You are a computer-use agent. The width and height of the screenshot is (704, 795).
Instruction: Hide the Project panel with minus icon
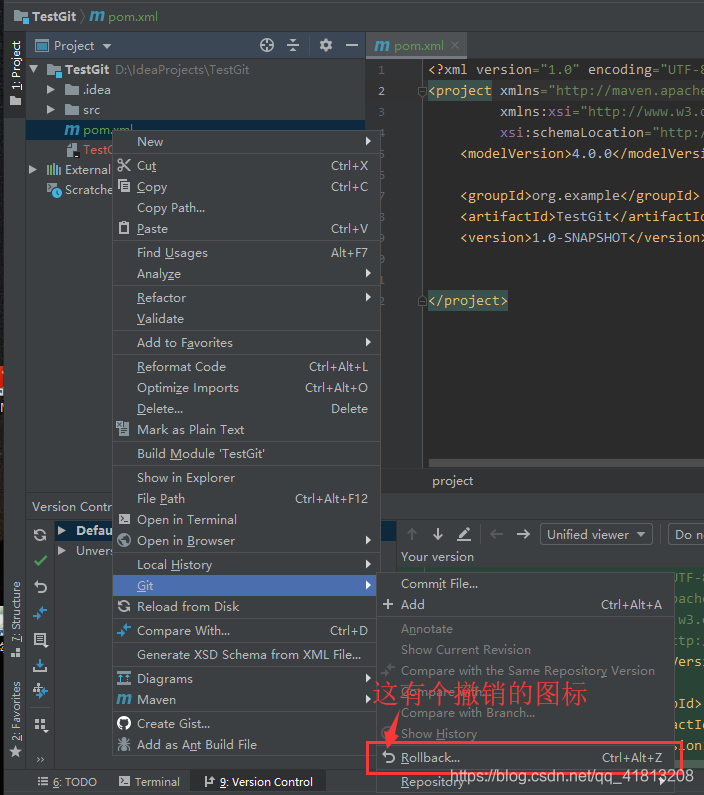[352, 45]
